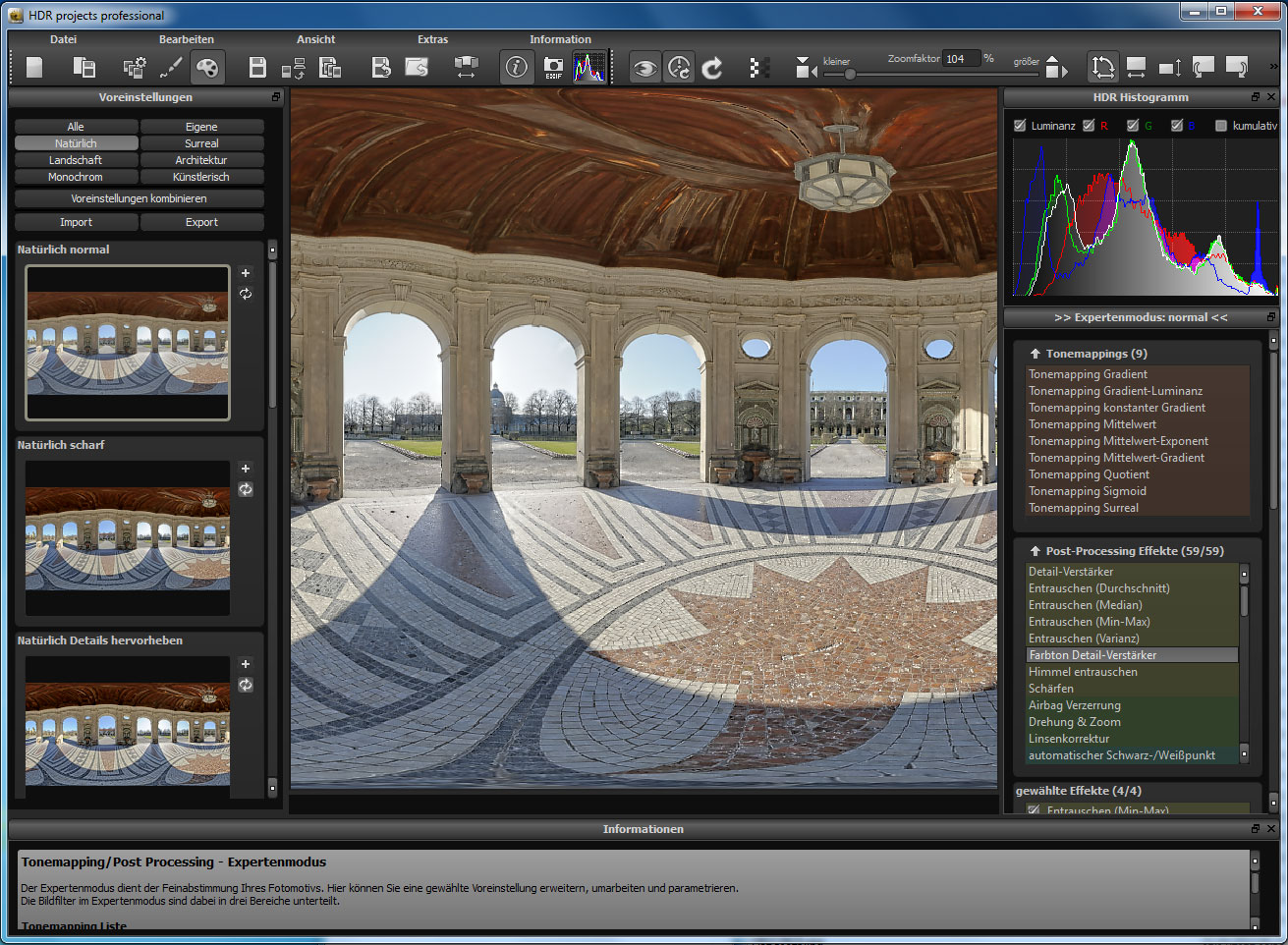Click plus icon beside Natürlich Details hervorheben

246,664
